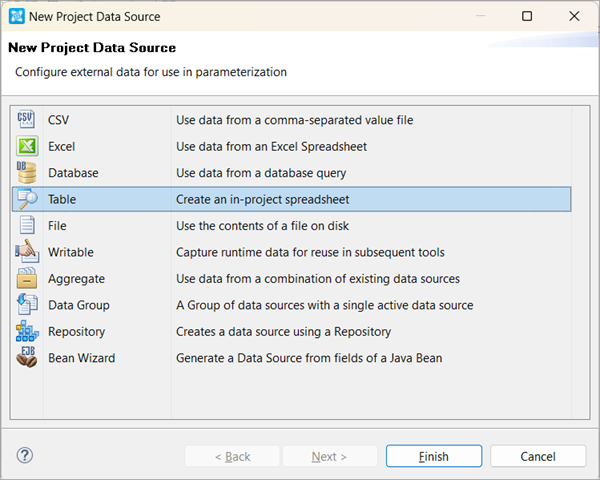Close the New Project Data Source dialog

pos(574,16)
